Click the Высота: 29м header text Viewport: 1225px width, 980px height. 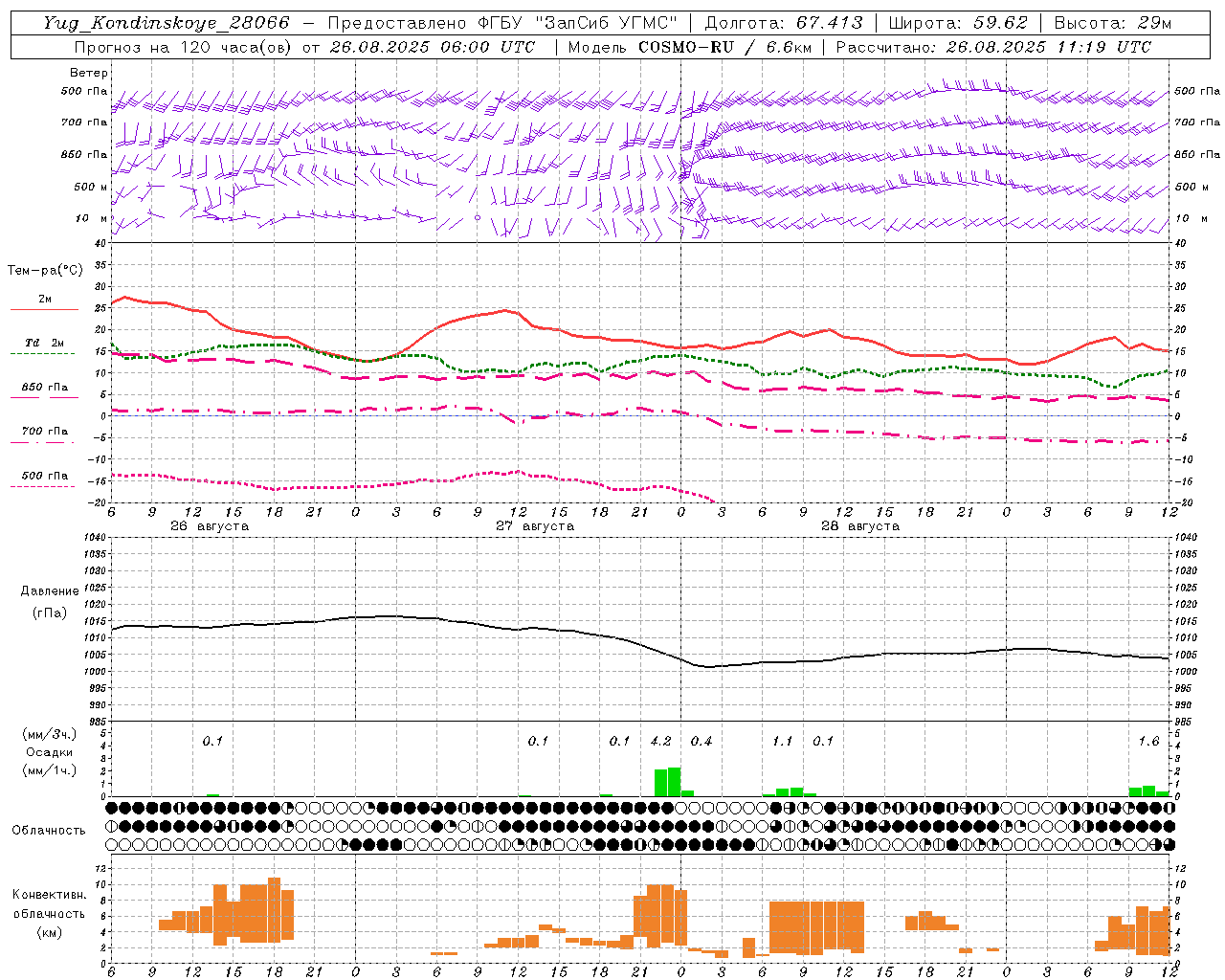click(x=1112, y=23)
